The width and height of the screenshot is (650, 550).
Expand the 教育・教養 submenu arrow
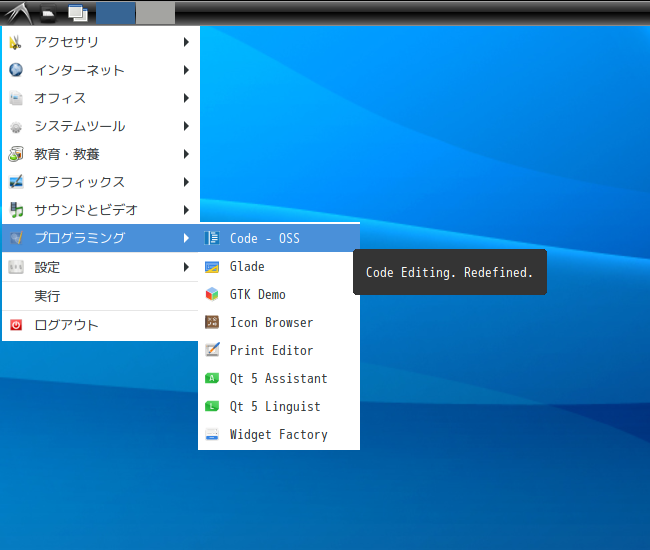tap(186, 154)
